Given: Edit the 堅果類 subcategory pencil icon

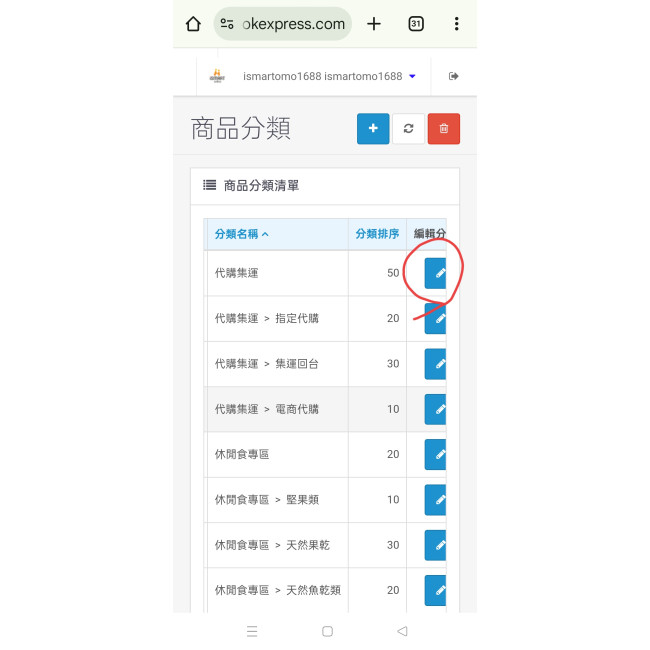Looking at the screenshot, I should 437,499.
